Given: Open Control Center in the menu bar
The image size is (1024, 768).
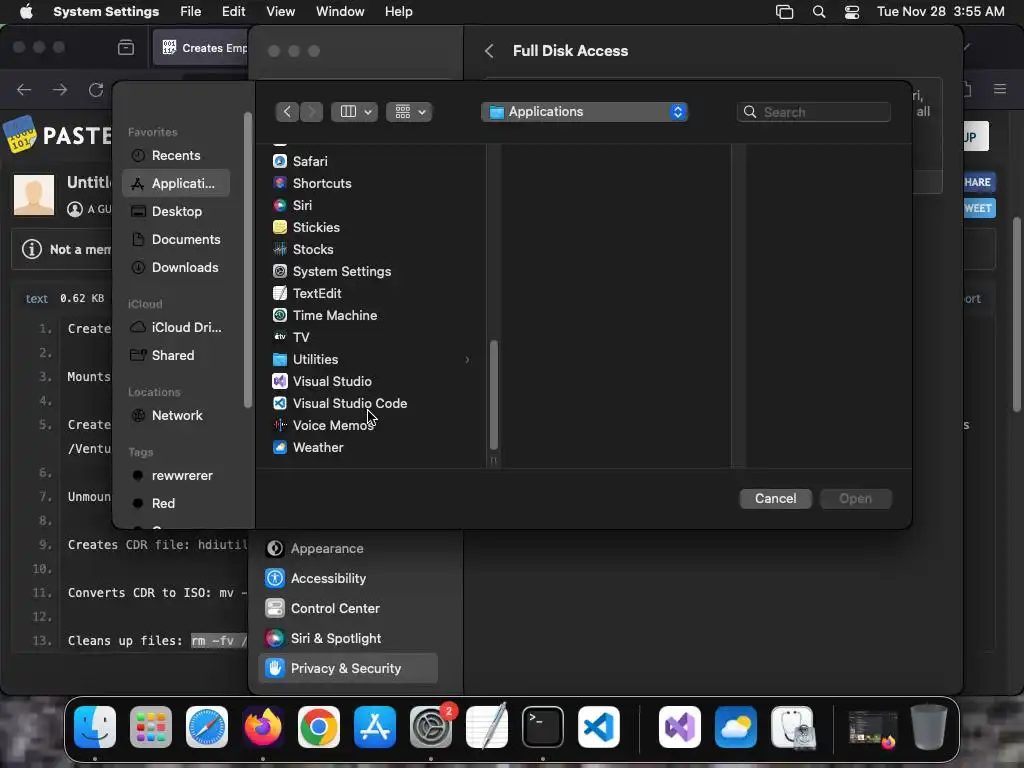Looking at the screenshot, I should tap(852, 12).
